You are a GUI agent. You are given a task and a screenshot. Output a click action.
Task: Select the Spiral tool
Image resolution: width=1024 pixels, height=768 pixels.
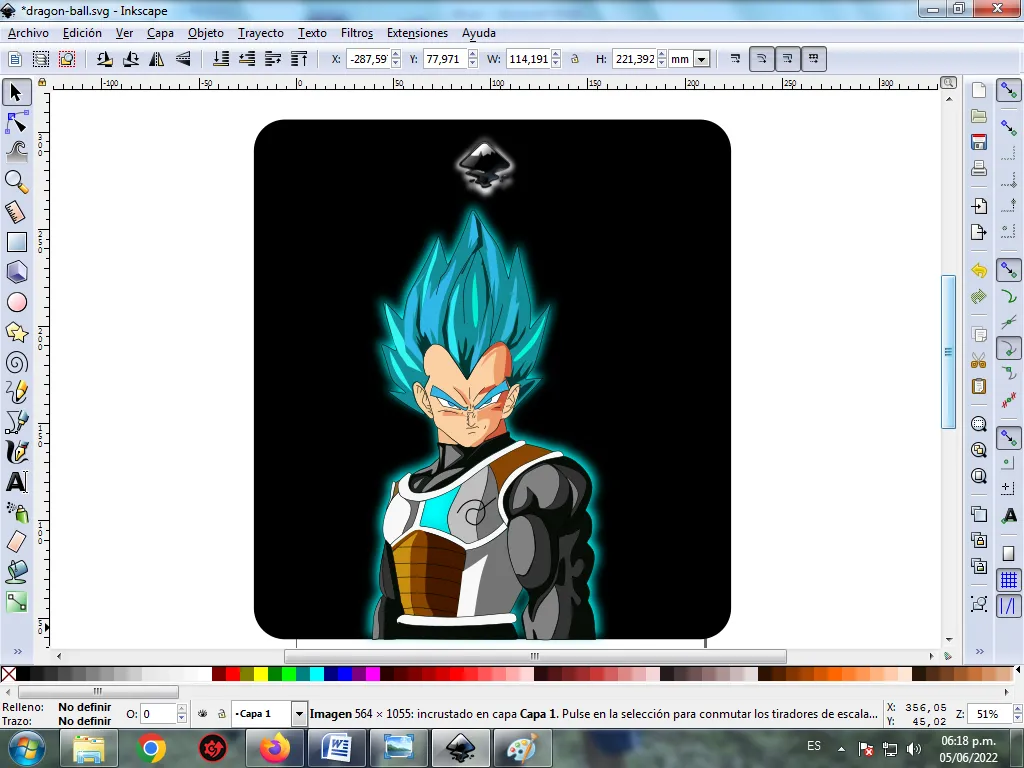[16, 362]
